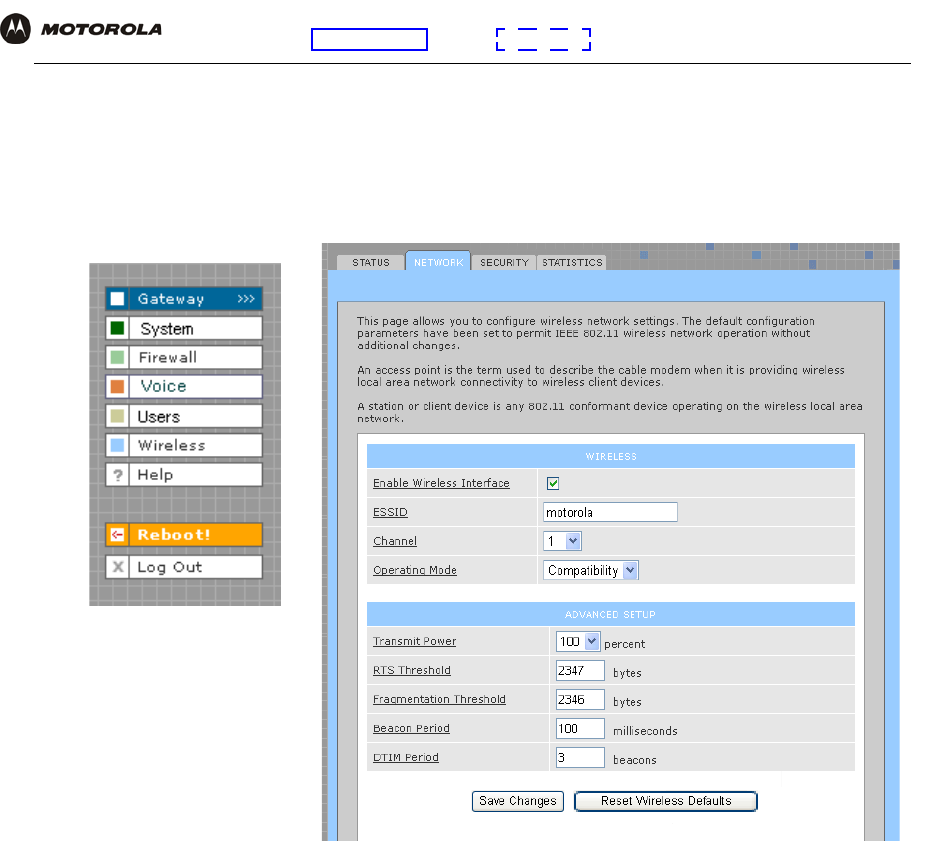Uncheck Enable Wireless Interface checkbox
This screenshot has width=940, height=841.
click(553, 483)
